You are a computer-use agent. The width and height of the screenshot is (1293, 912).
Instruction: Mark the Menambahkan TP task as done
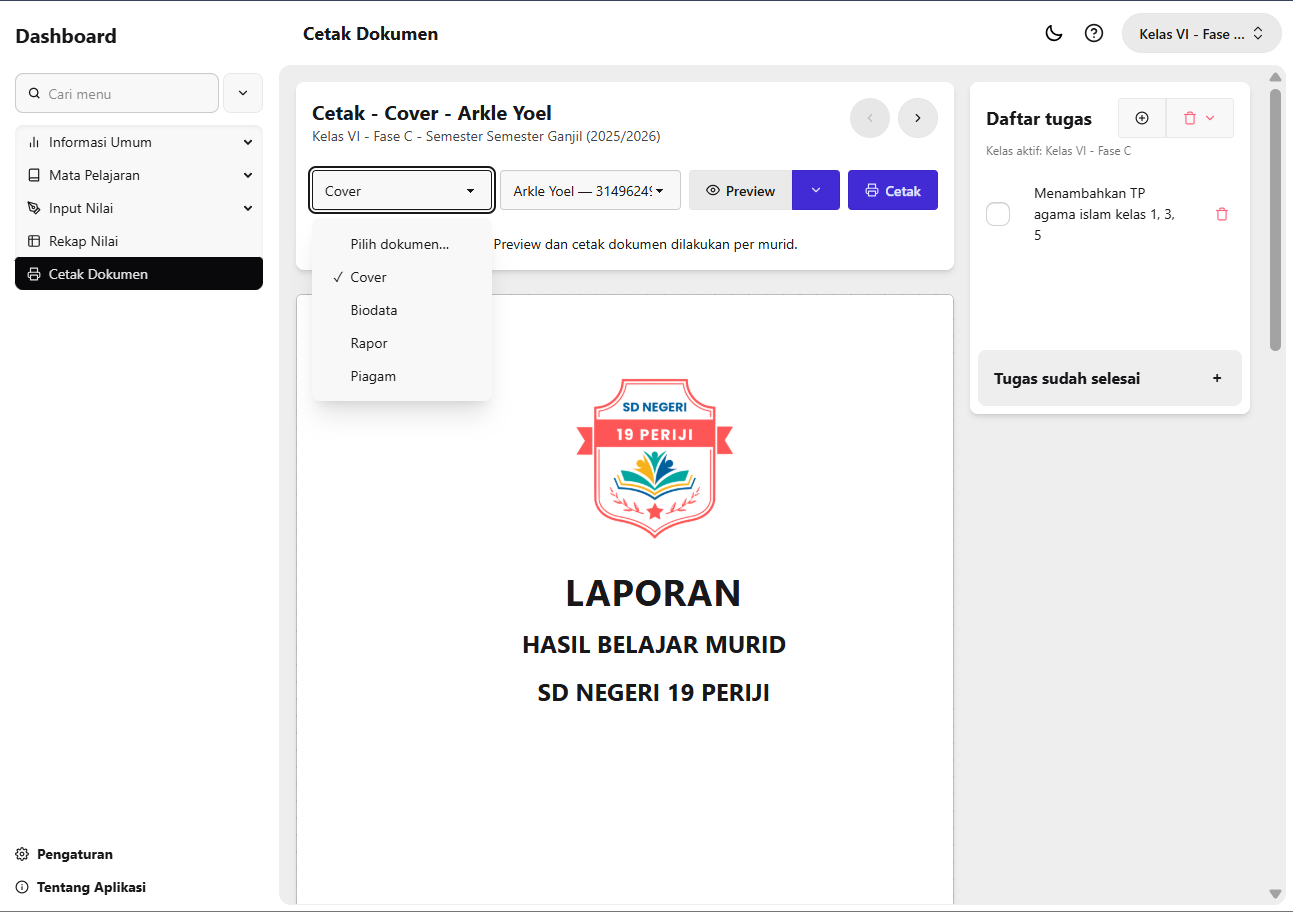tap(997, 214)
